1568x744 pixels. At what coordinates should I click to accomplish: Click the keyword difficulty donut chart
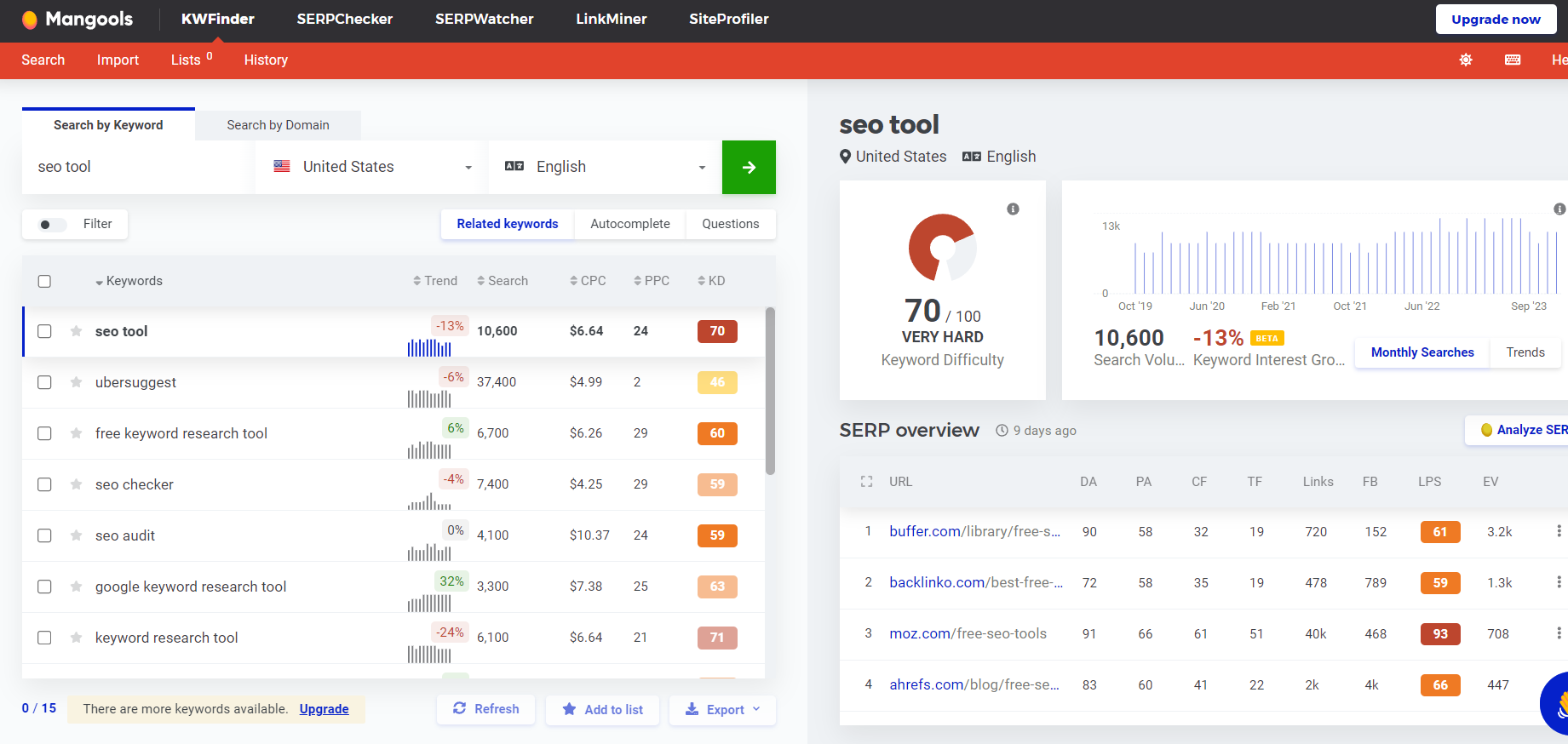pyautogui.click(x=942, y=248)
